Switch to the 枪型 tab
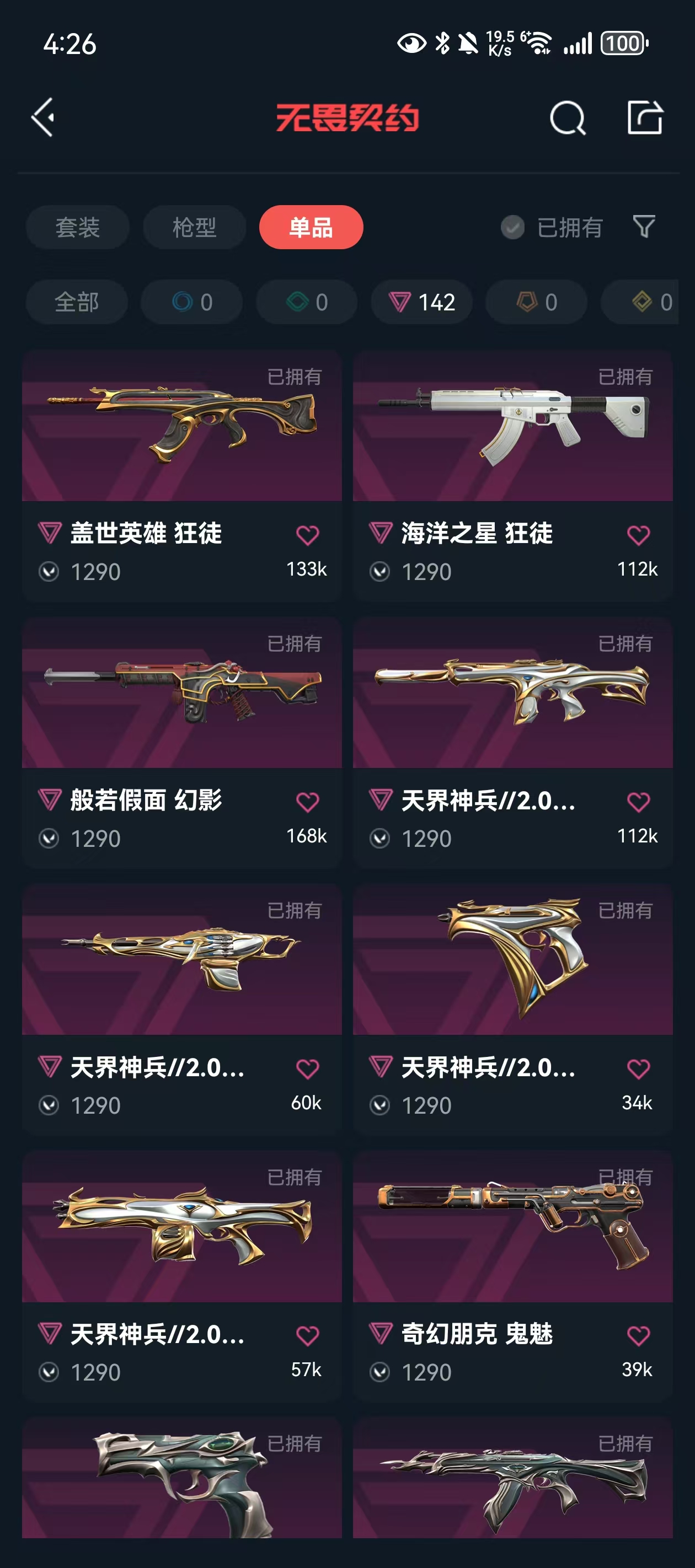Image resolution: width=695 pixels, height=1568 pixels. [194, 227]
